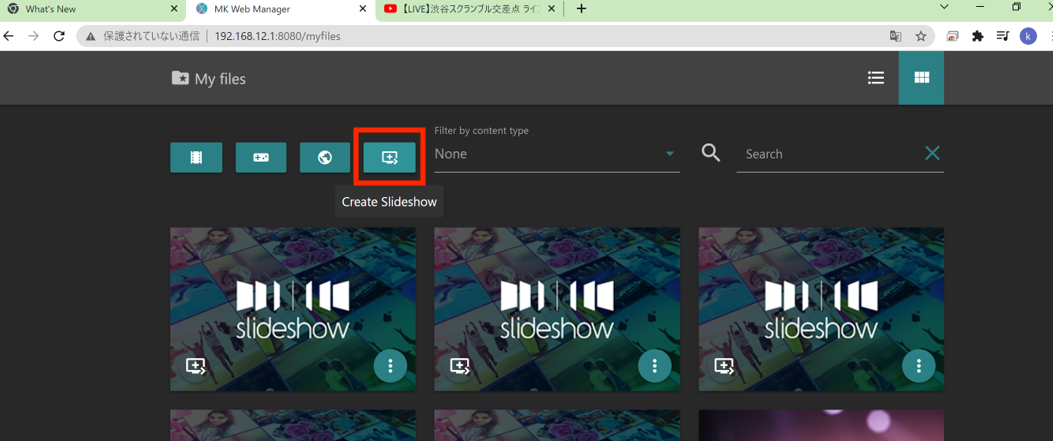Image resolution: width=1053 pixels, height=441 pixels.
Task: Open options menu on first slideshow card
Action: pyautogui.click(x=390, y=366)
